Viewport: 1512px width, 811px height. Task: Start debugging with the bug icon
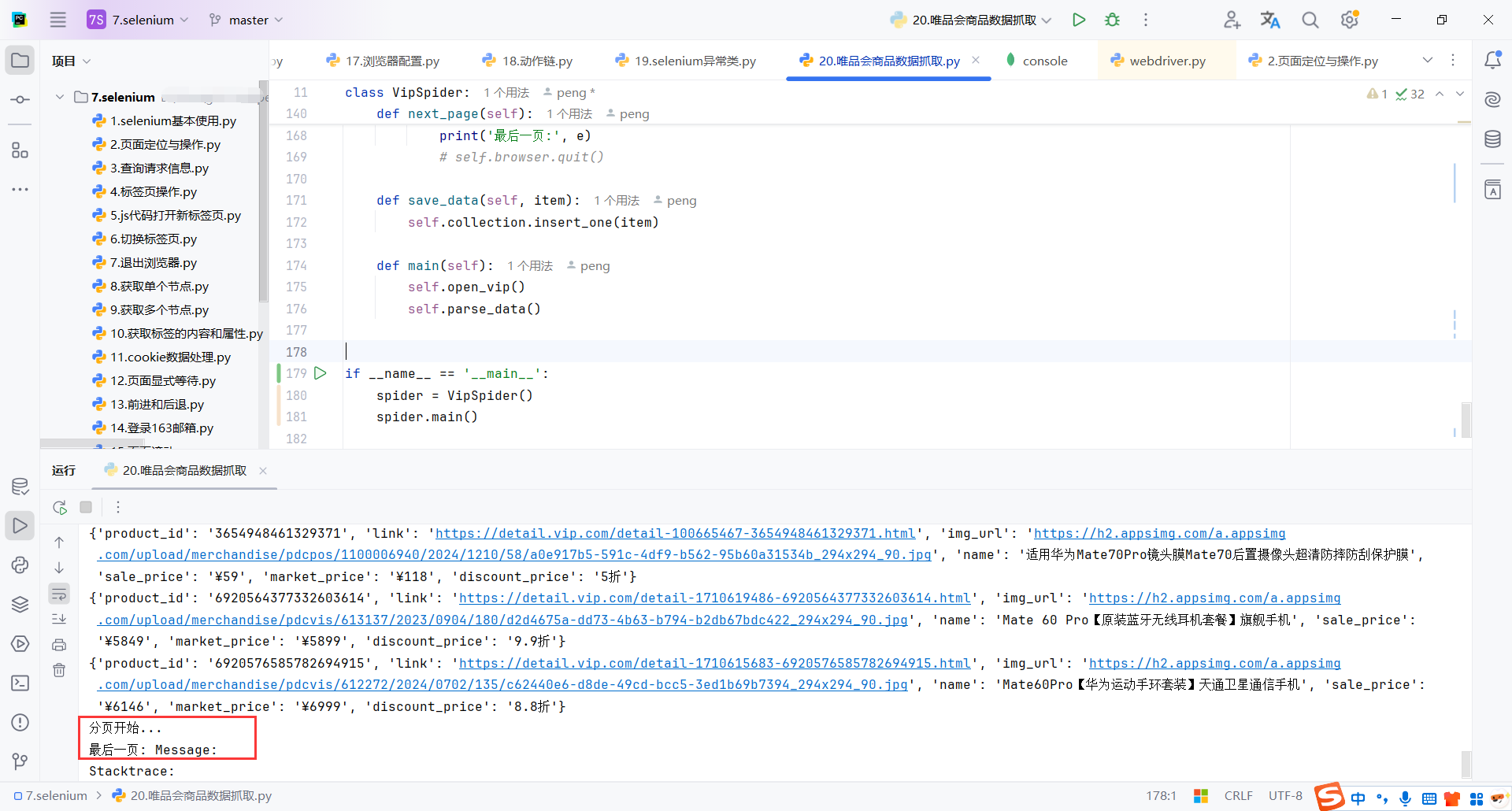click(x=1112, y=20)
